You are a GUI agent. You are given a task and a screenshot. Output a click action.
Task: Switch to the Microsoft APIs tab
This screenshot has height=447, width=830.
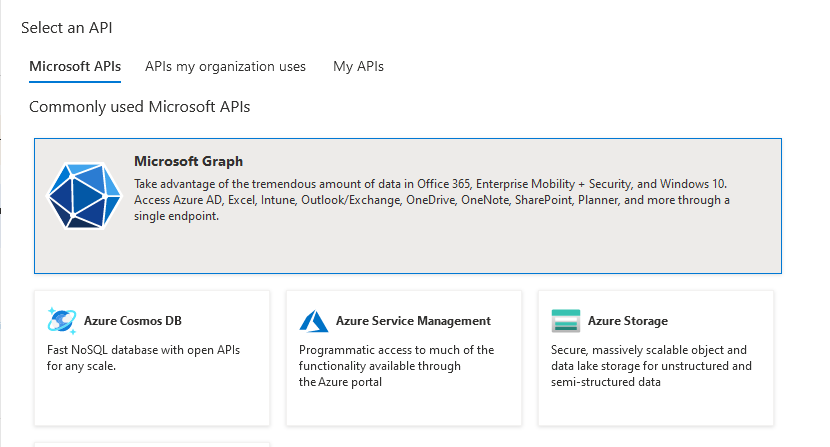coord(75,67)
